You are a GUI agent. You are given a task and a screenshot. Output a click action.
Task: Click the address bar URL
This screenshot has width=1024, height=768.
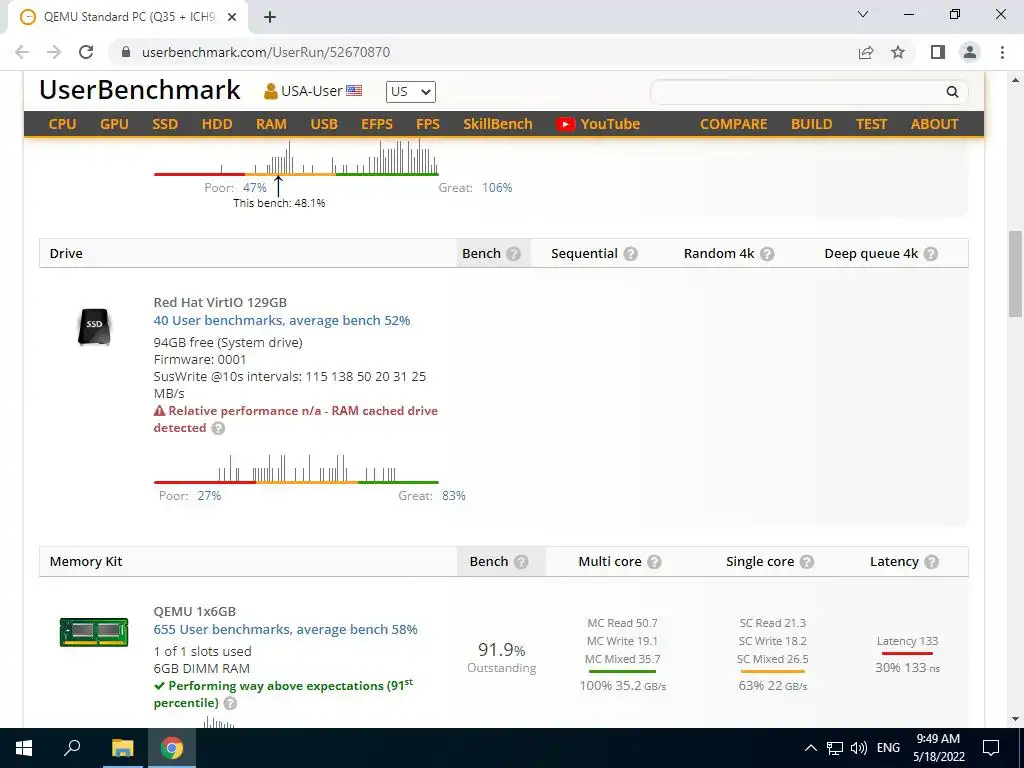click(x=266, y=52)
